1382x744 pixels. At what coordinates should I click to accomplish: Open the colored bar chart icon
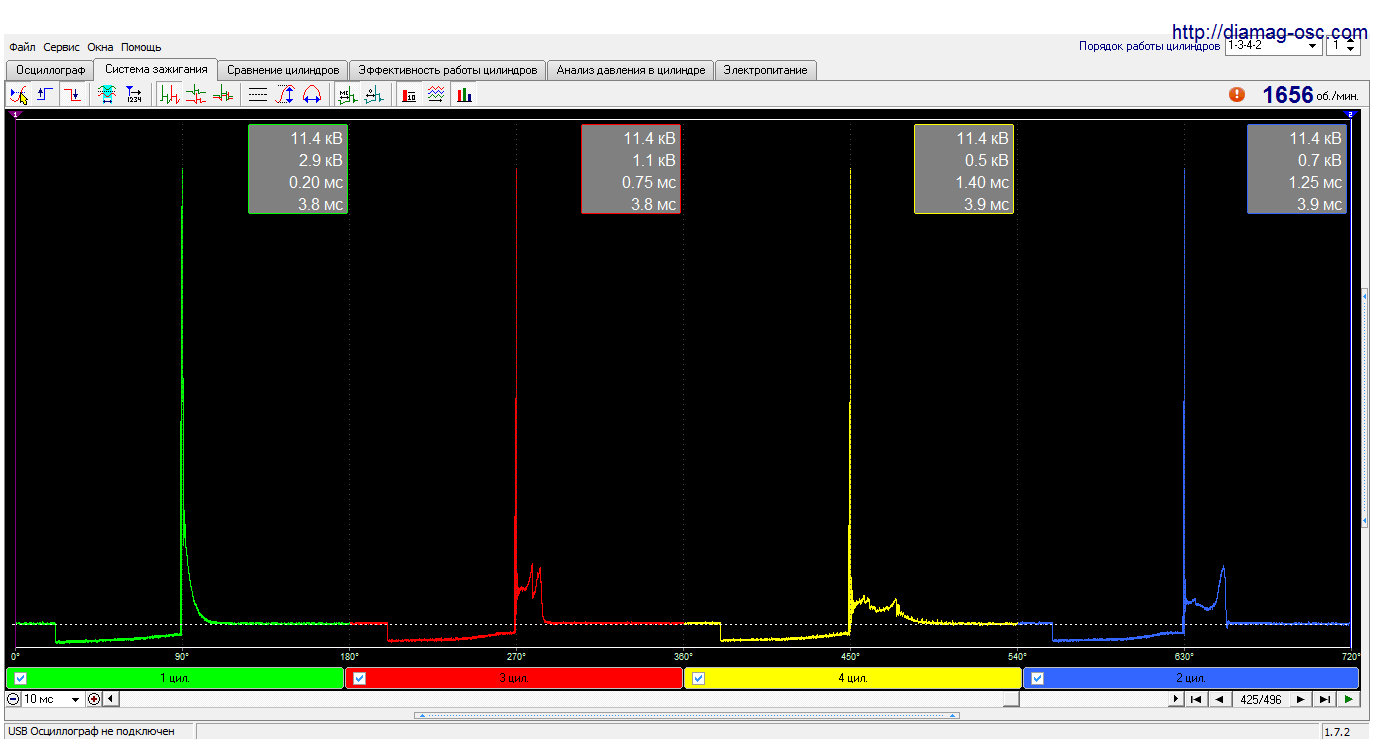click(464, 95)
